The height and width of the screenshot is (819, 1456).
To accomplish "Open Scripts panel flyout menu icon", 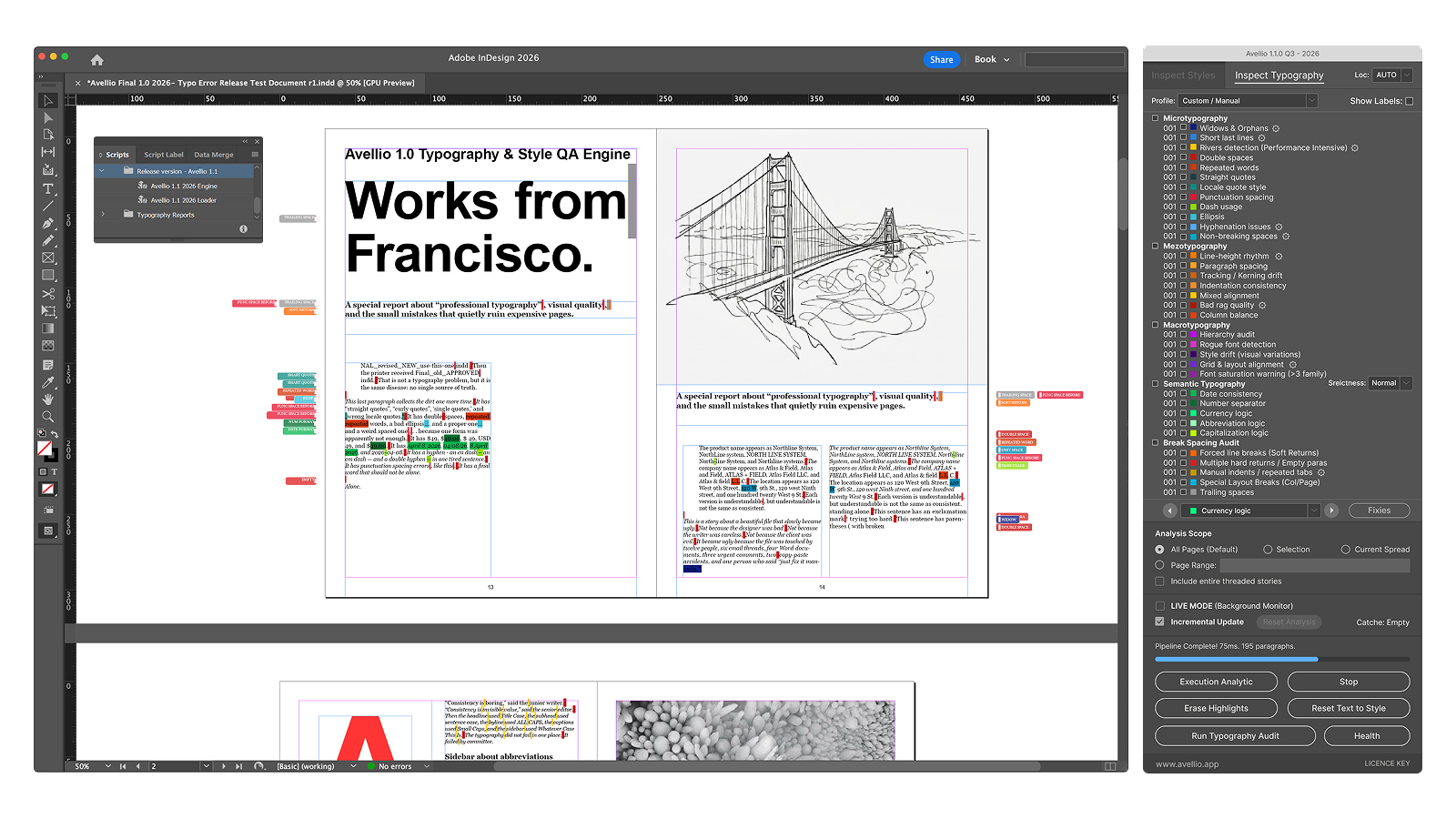I will point(255,155).
